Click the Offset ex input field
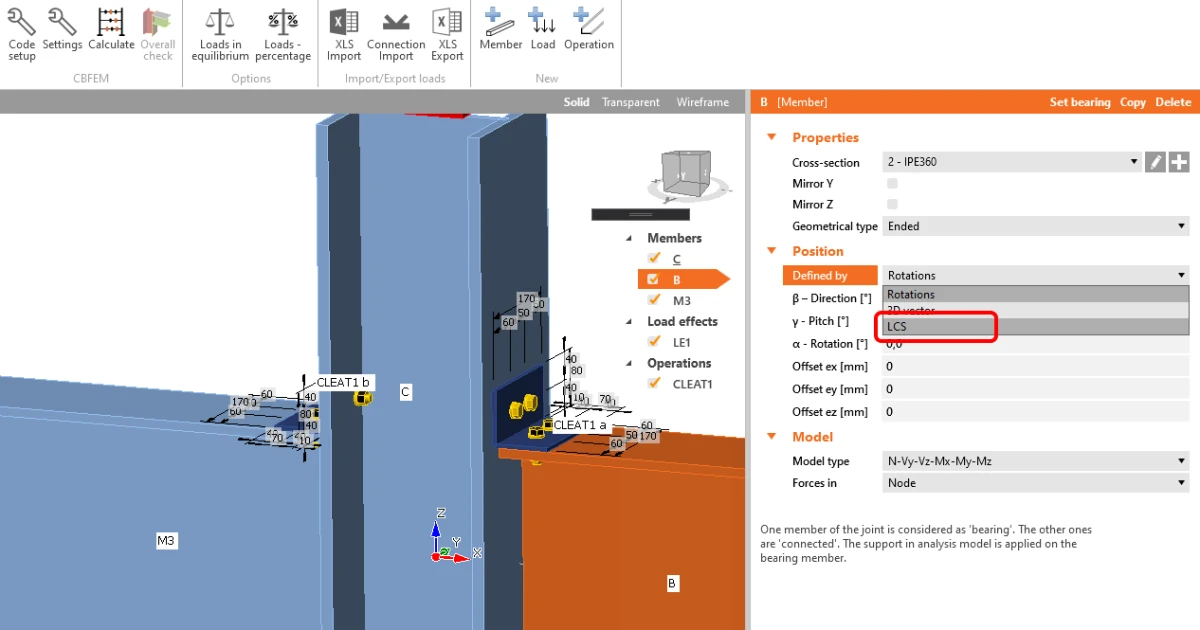Viewport: 1200px width, 630px height. [x=1035, y=366]
